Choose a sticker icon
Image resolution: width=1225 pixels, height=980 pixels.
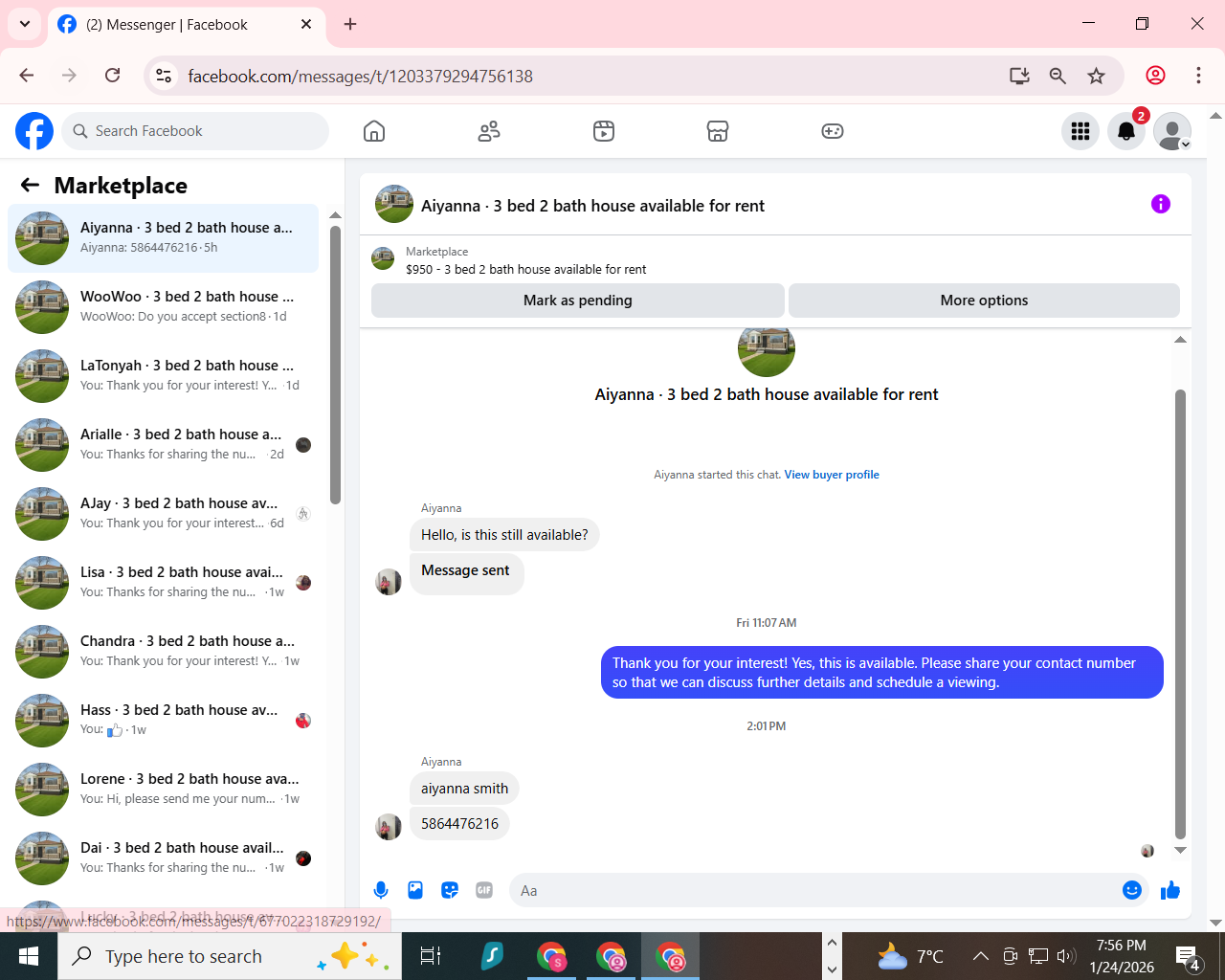pos(450,890)
